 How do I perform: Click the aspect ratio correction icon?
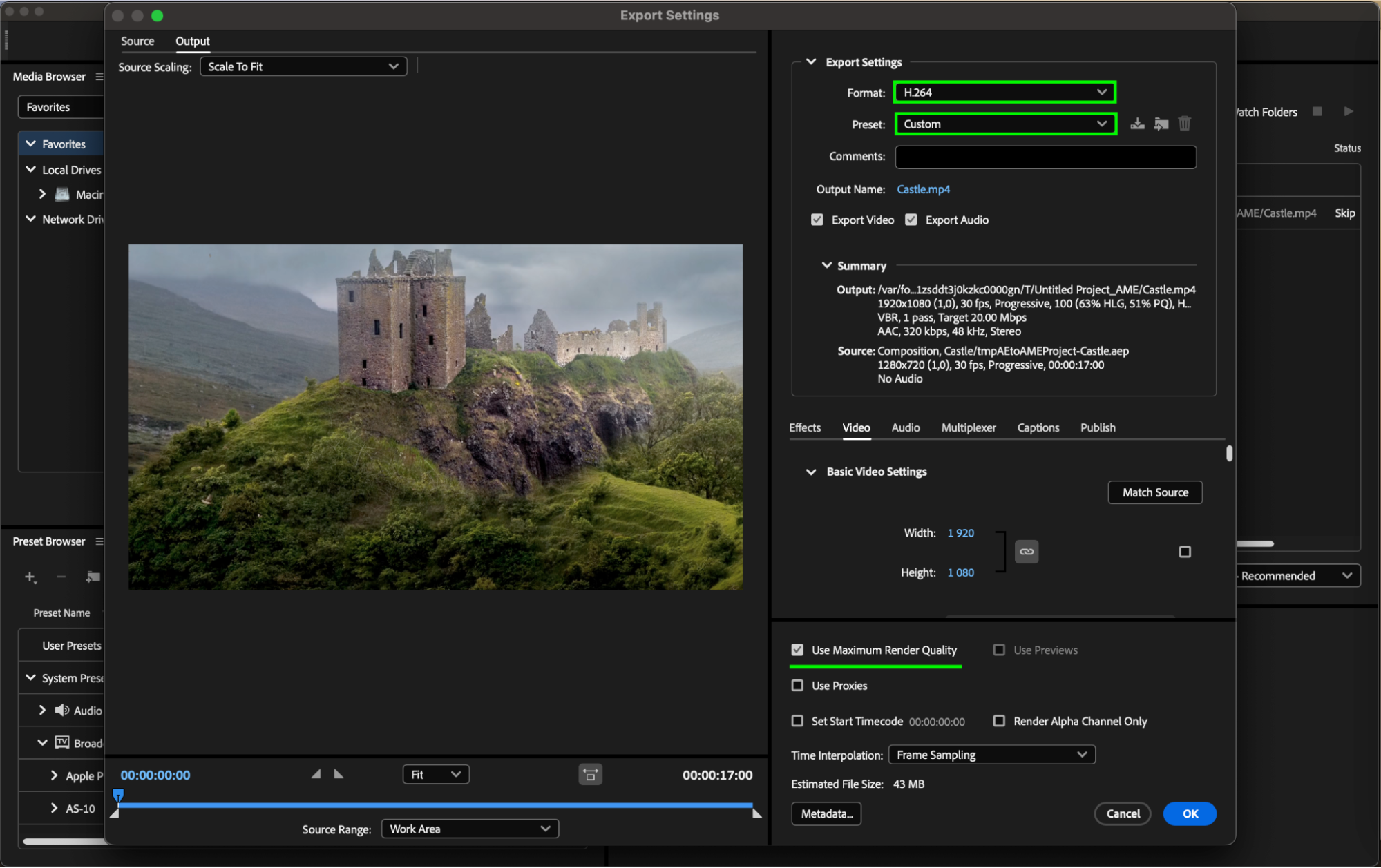pos(590,775)
